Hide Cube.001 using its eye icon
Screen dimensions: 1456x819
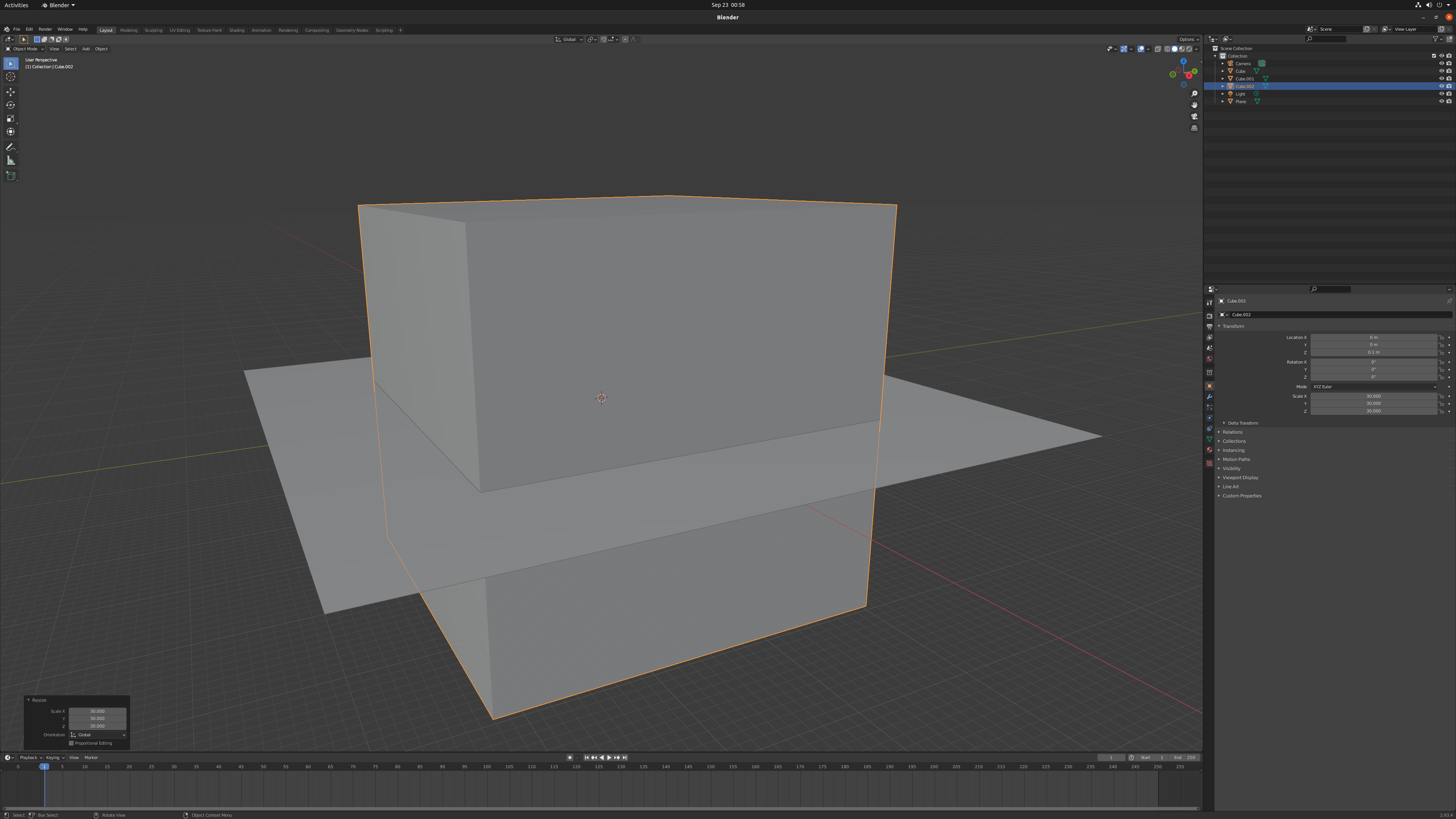click(x=1441, y=78)
